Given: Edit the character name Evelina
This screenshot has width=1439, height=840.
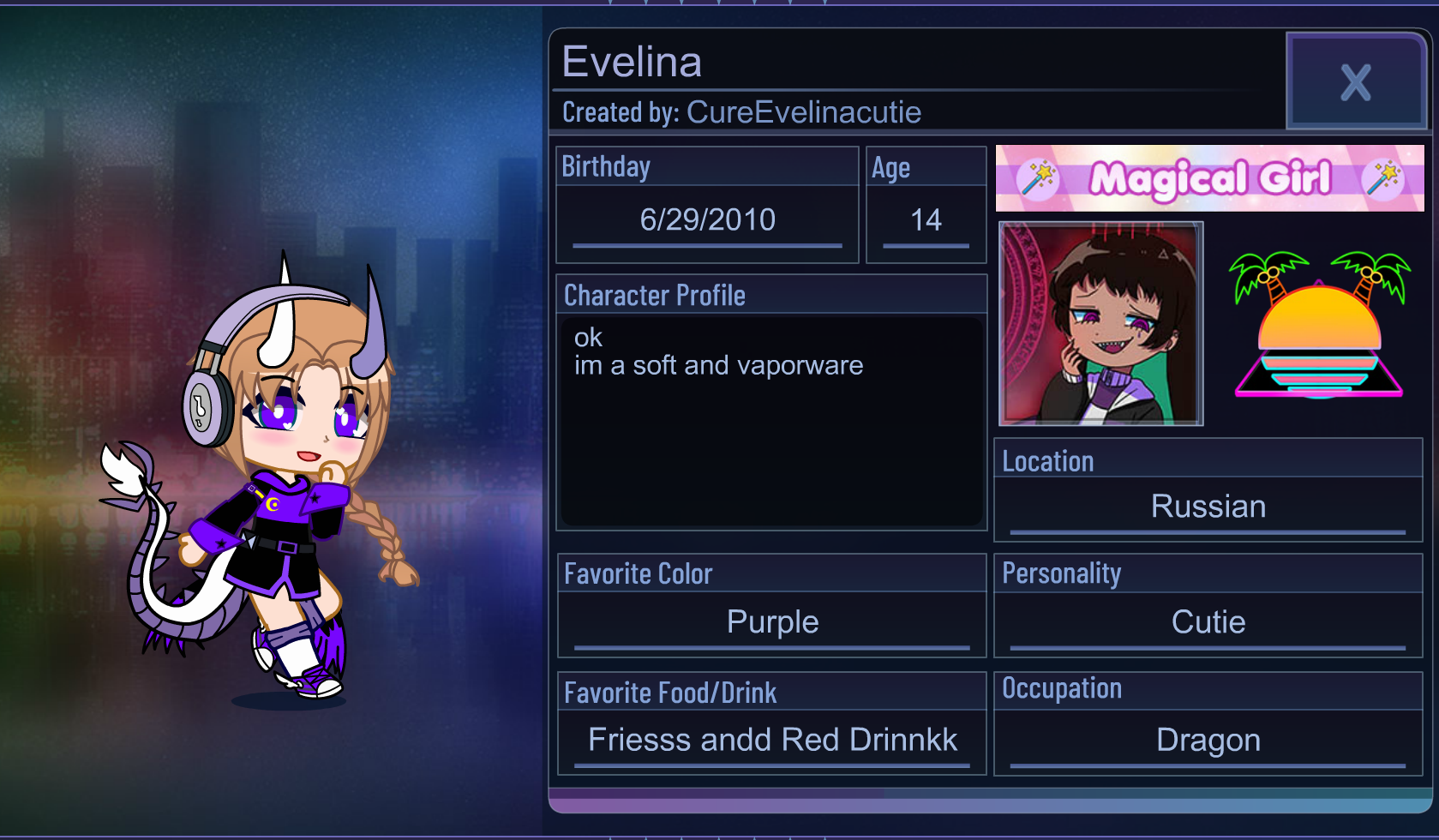Looking at the screenshot, I should (x=632, y=62).
